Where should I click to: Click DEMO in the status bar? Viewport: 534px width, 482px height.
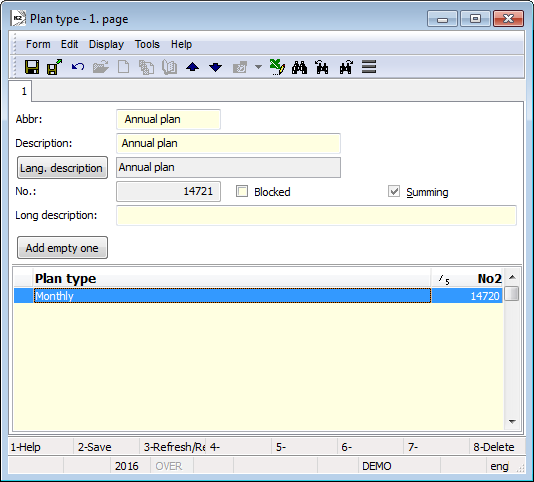377,466
